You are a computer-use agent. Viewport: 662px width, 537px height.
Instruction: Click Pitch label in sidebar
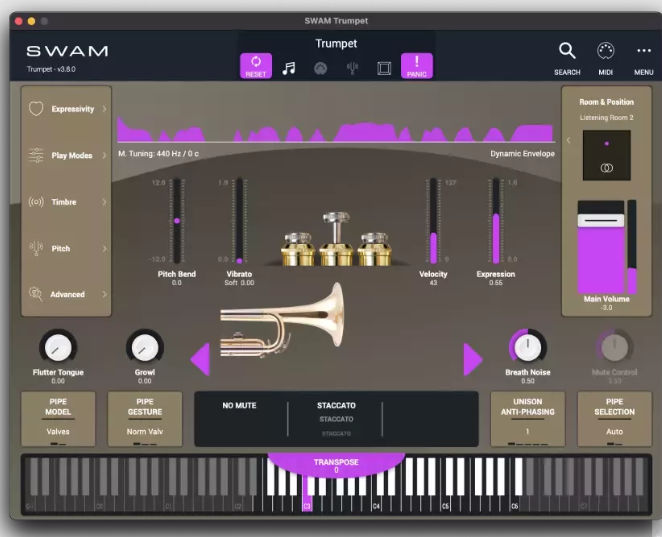[x=61, y=248]
